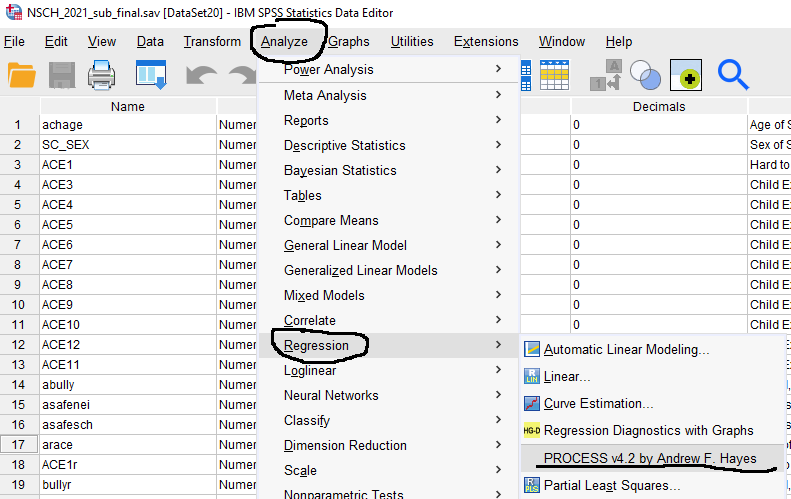Select the achage variable name cell
The image size is (791, 499).
pyautogui.click(x=128, y=125)
